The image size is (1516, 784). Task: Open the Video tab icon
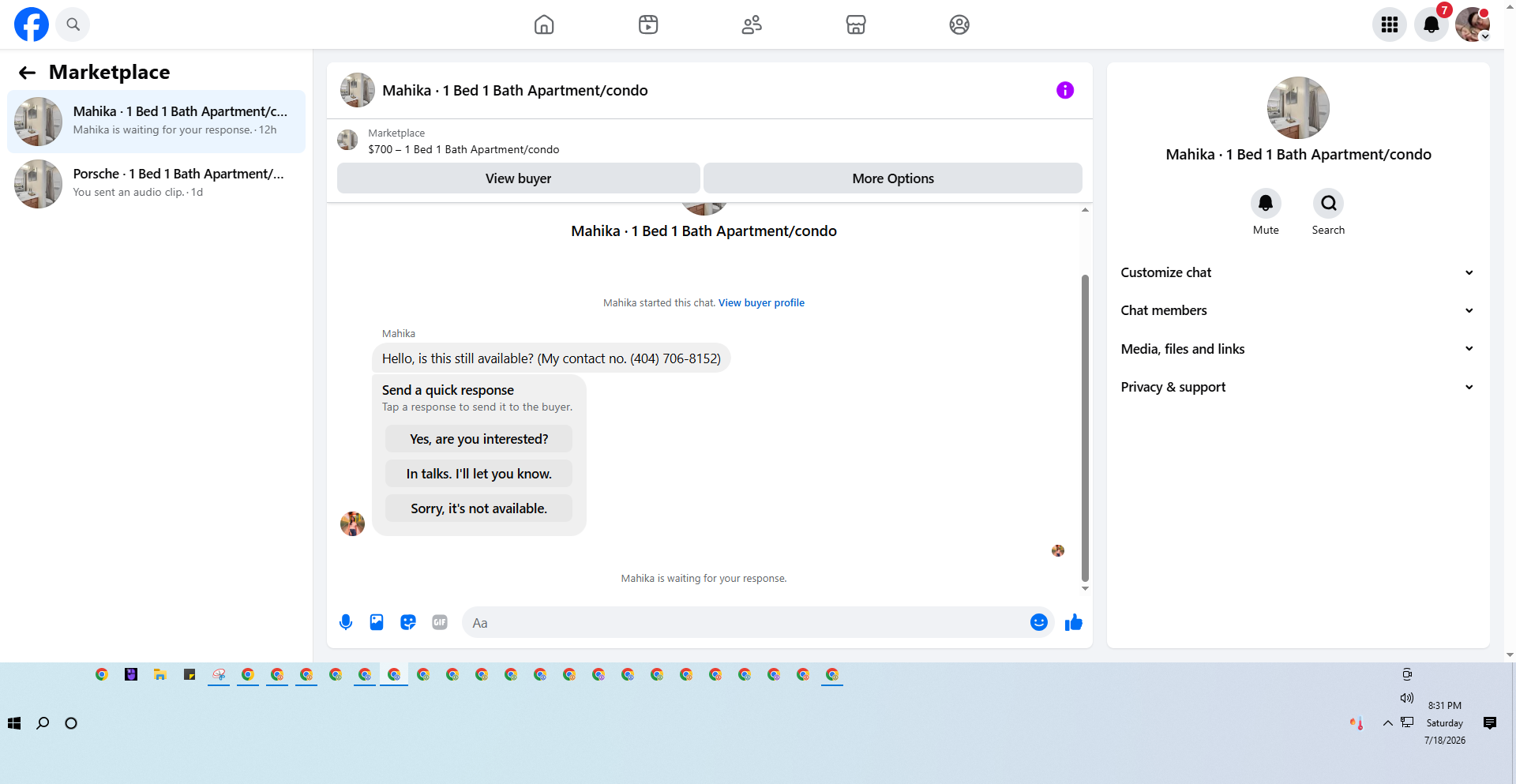648,24
